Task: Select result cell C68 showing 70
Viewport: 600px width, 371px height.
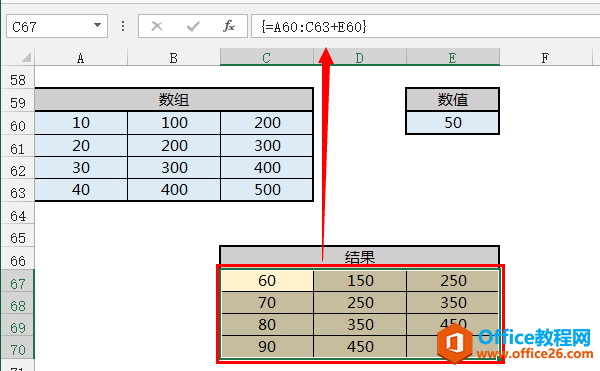Action: [267, 303]
